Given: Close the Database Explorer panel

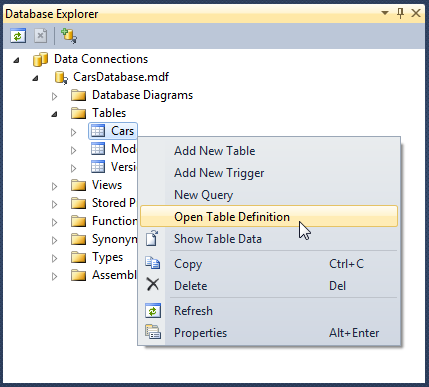Looking at the screenshot, I should point(416,13).
